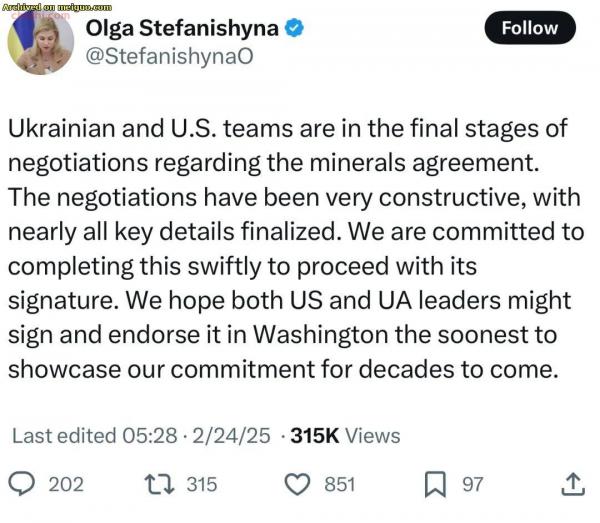
Task: Open Olga Stefanishyna's profile picture
Action: click(x=41, y=42)
